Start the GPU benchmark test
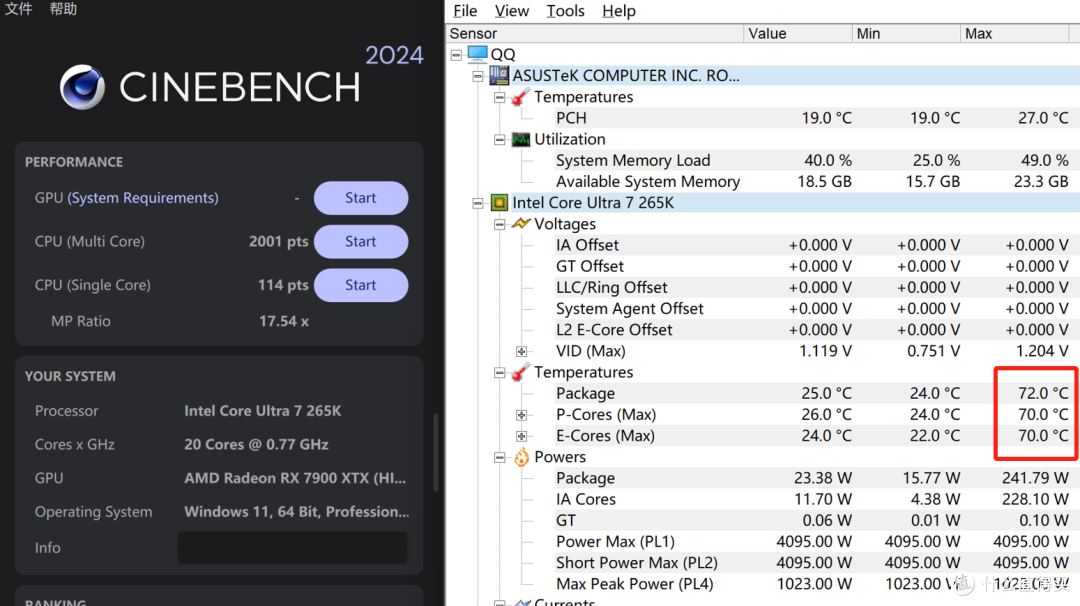 [x=361, y=198]
